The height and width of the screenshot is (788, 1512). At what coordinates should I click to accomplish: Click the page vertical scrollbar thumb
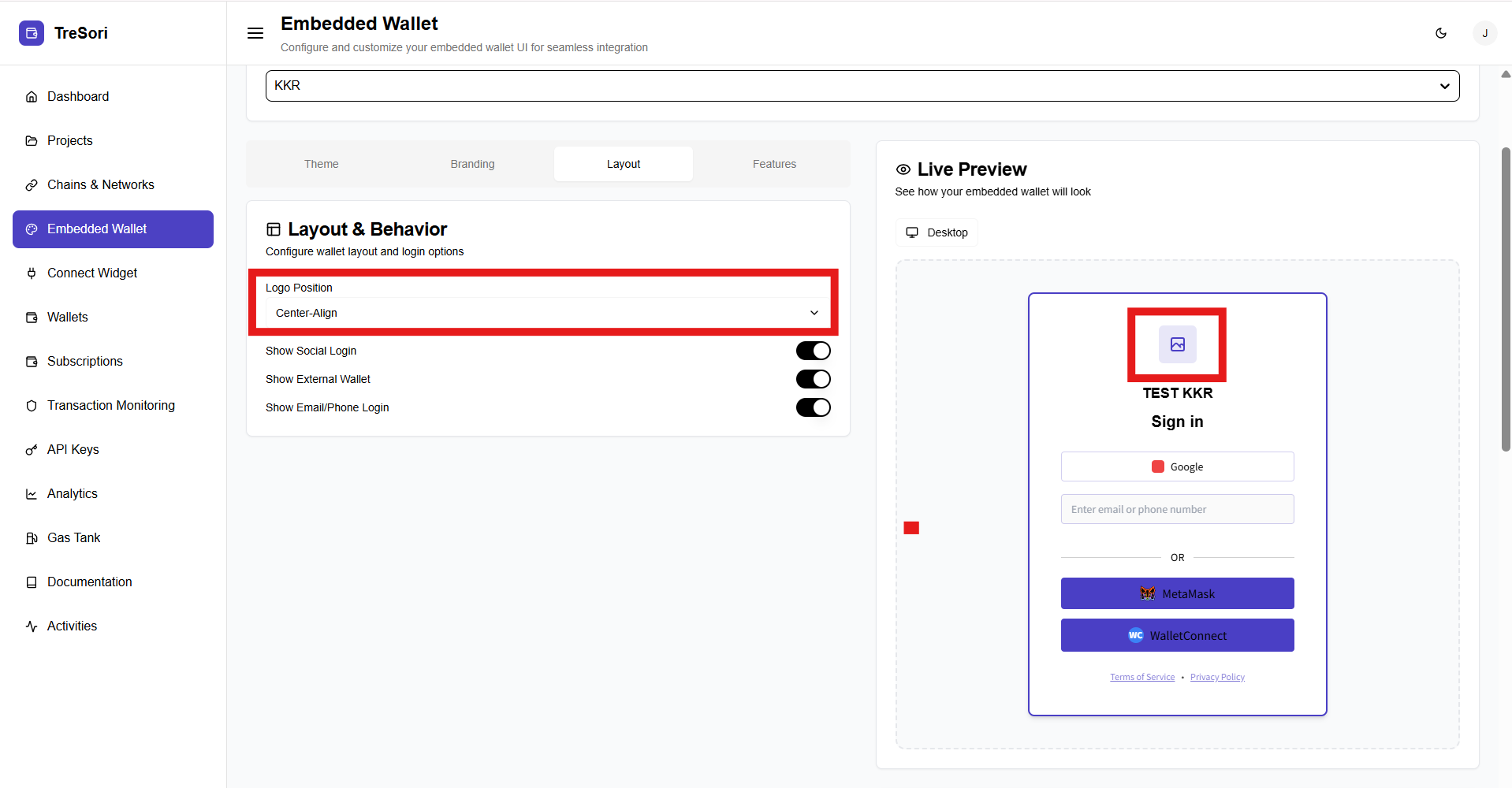pos(1505,299)
